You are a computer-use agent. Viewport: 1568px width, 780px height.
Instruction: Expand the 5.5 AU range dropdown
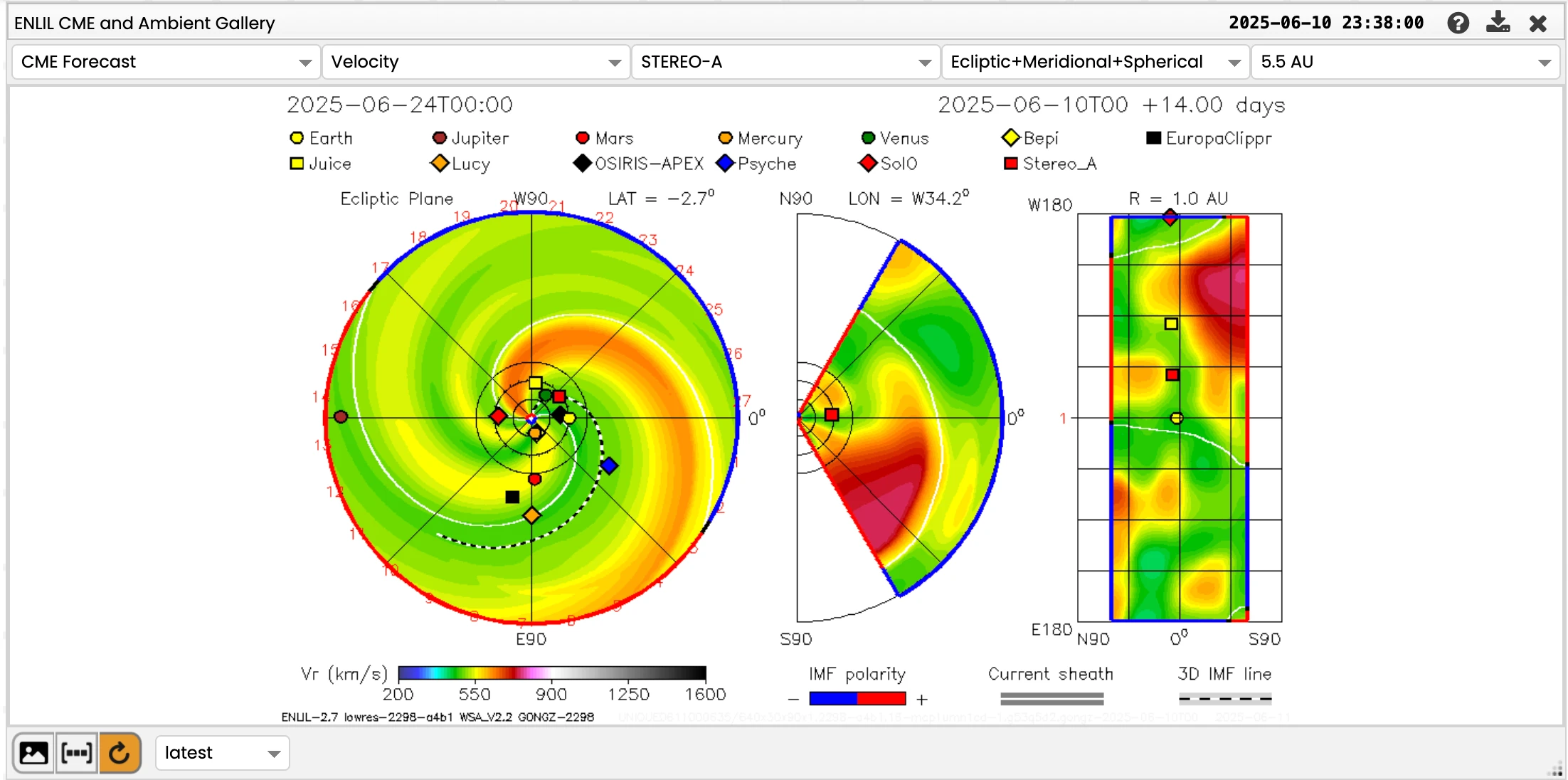click(x=1404, y=62)
